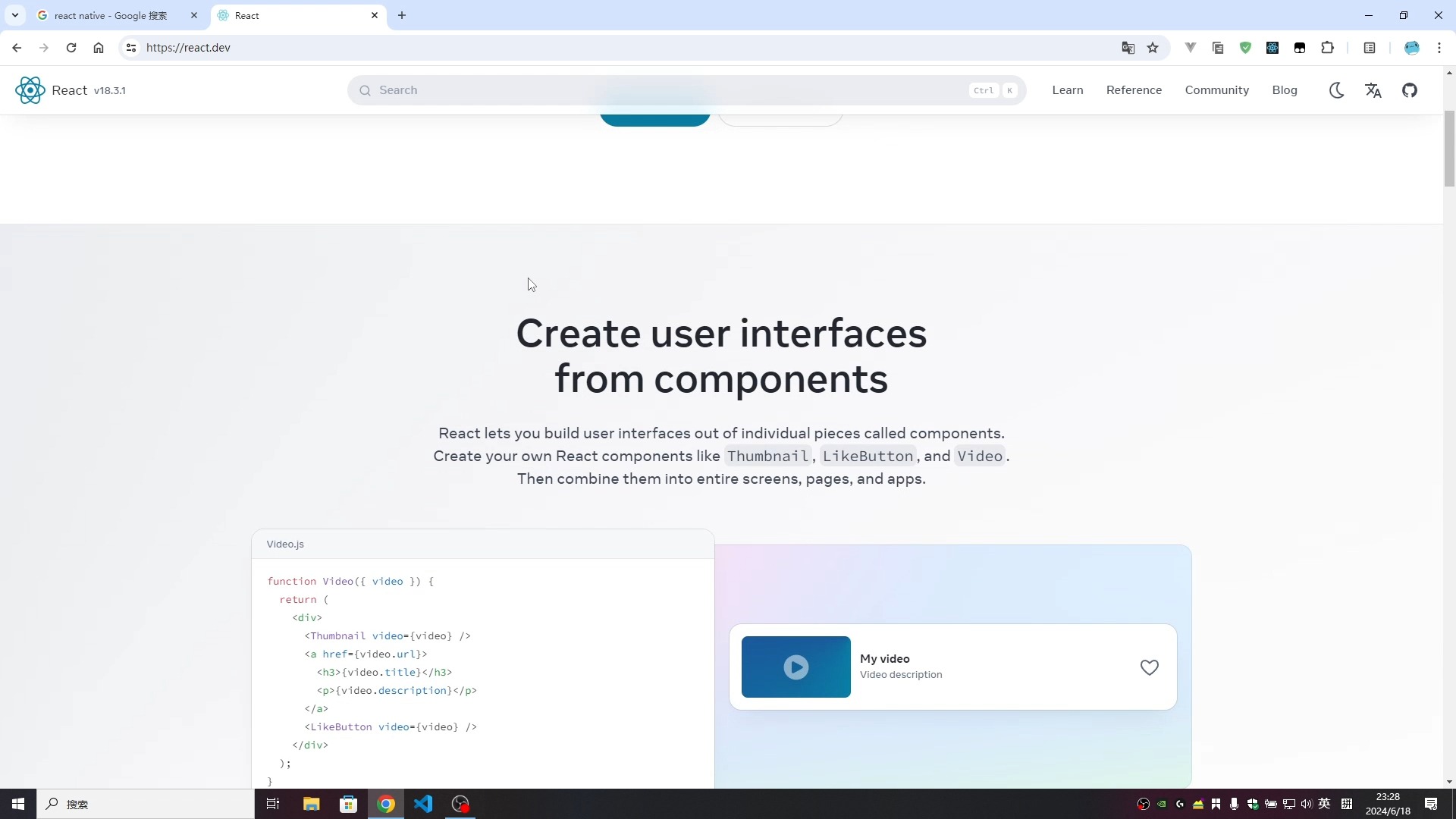Image resolution: width=1456 pixels, height=819 pixels.
Task: Click the address bar URL react.dev
Action: [188, 48]
